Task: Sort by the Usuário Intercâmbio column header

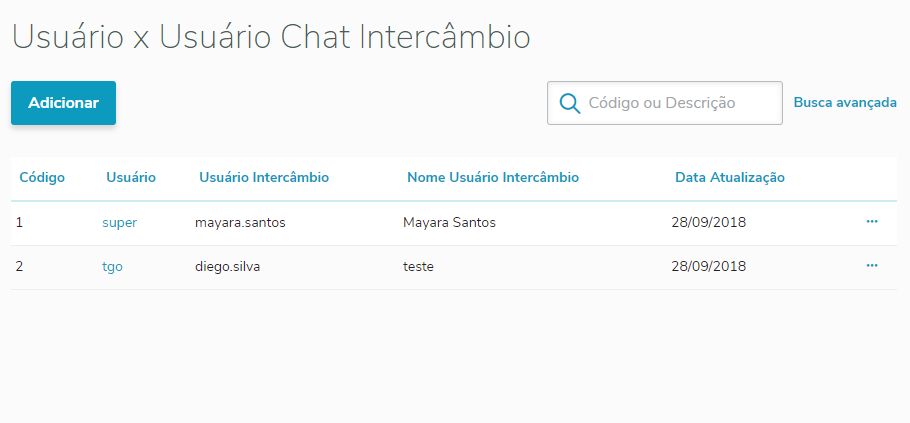Action: [264, 178]
